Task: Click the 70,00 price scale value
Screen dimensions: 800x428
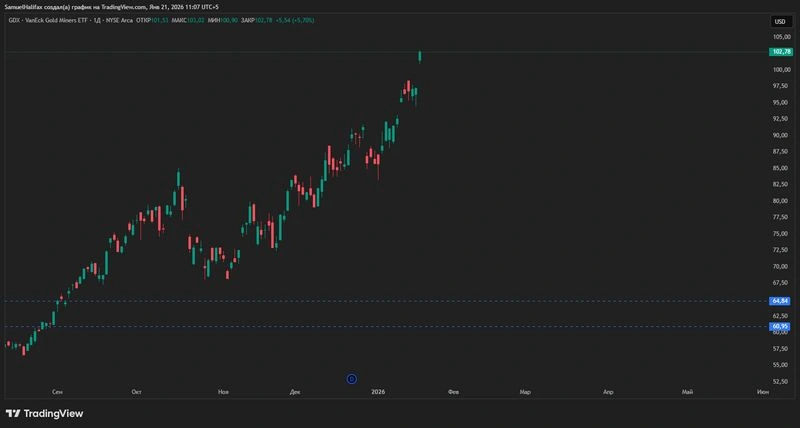Action: tap(782, 266)
